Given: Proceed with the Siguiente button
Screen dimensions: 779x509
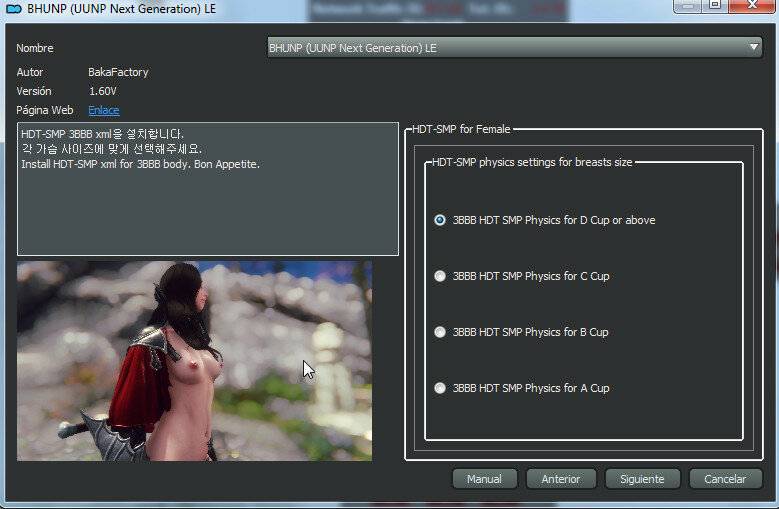Looking at the screenshot, I should coord(642,479).
